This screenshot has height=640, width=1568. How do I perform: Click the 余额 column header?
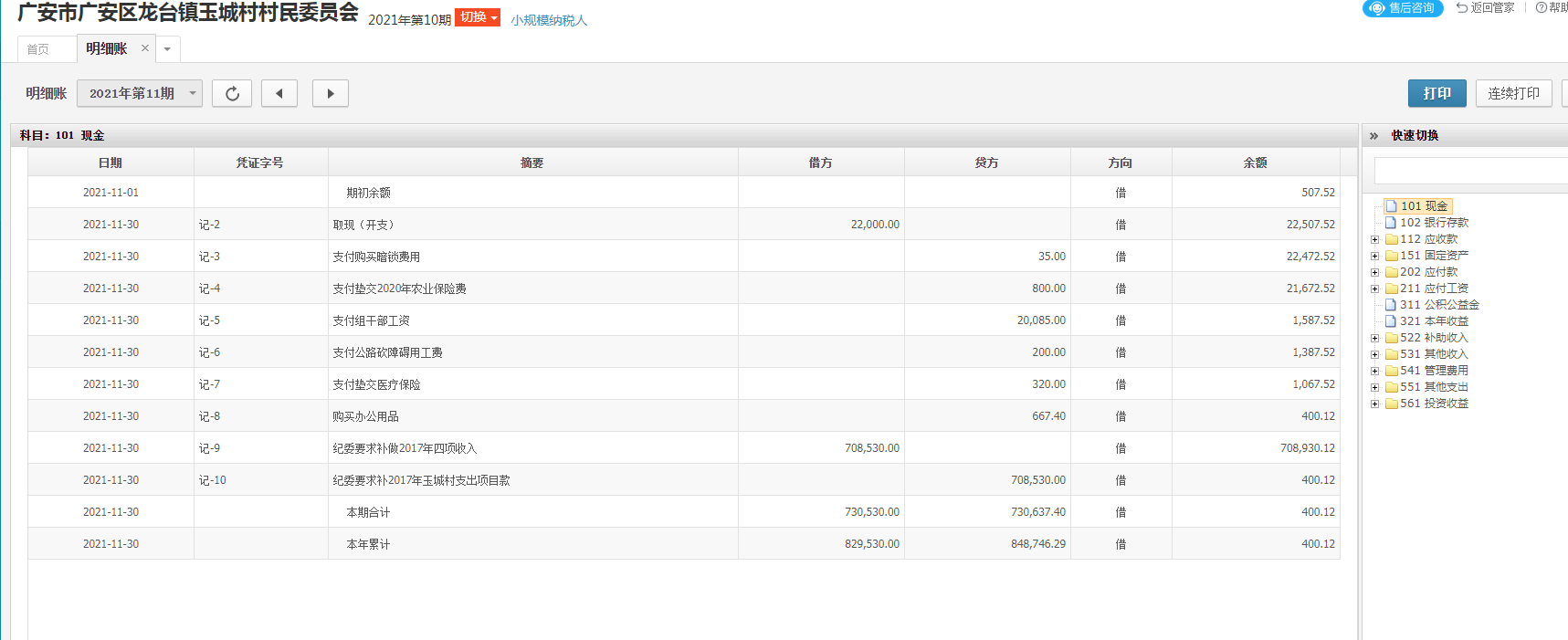click(1256, 163)
